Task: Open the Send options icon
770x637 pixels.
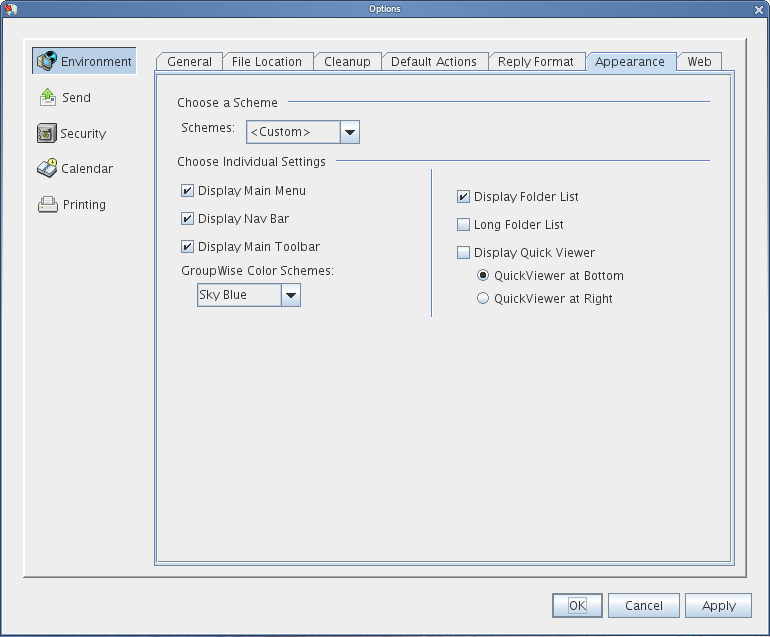Action: [x=48, y=97]
